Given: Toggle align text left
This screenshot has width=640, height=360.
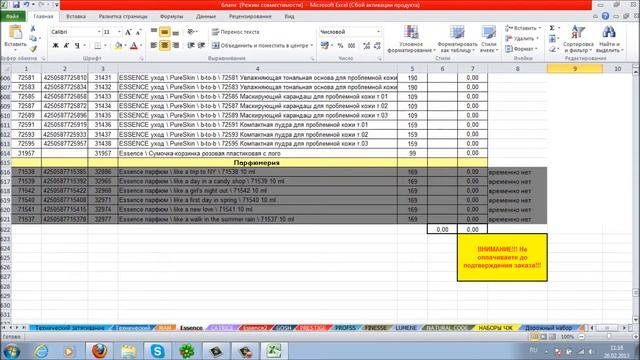Looking at the screenshot, I should click(x=154, y=45).
